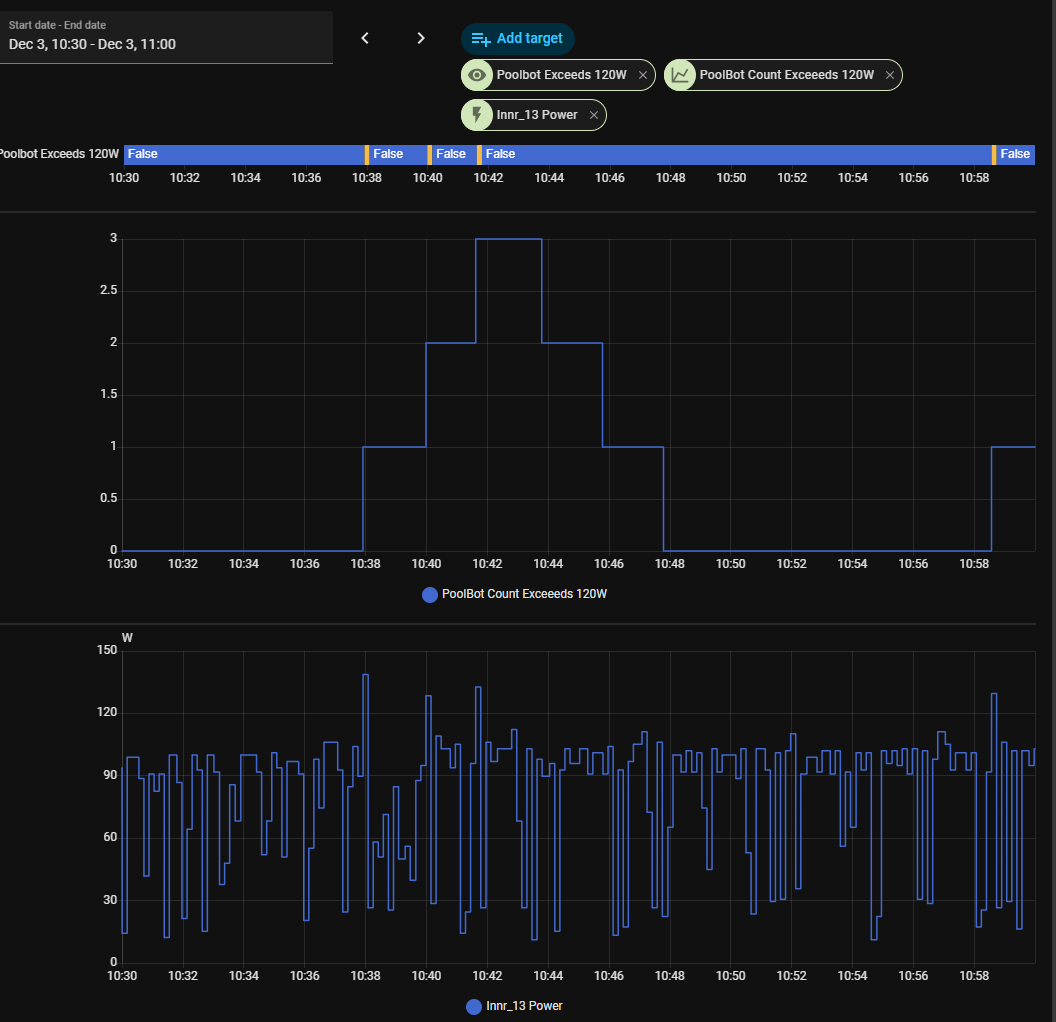This screenshot has width=1056, height=1022.
Task: Remove the Innr_13 Power target chip
Action: [x=593, y=115]
